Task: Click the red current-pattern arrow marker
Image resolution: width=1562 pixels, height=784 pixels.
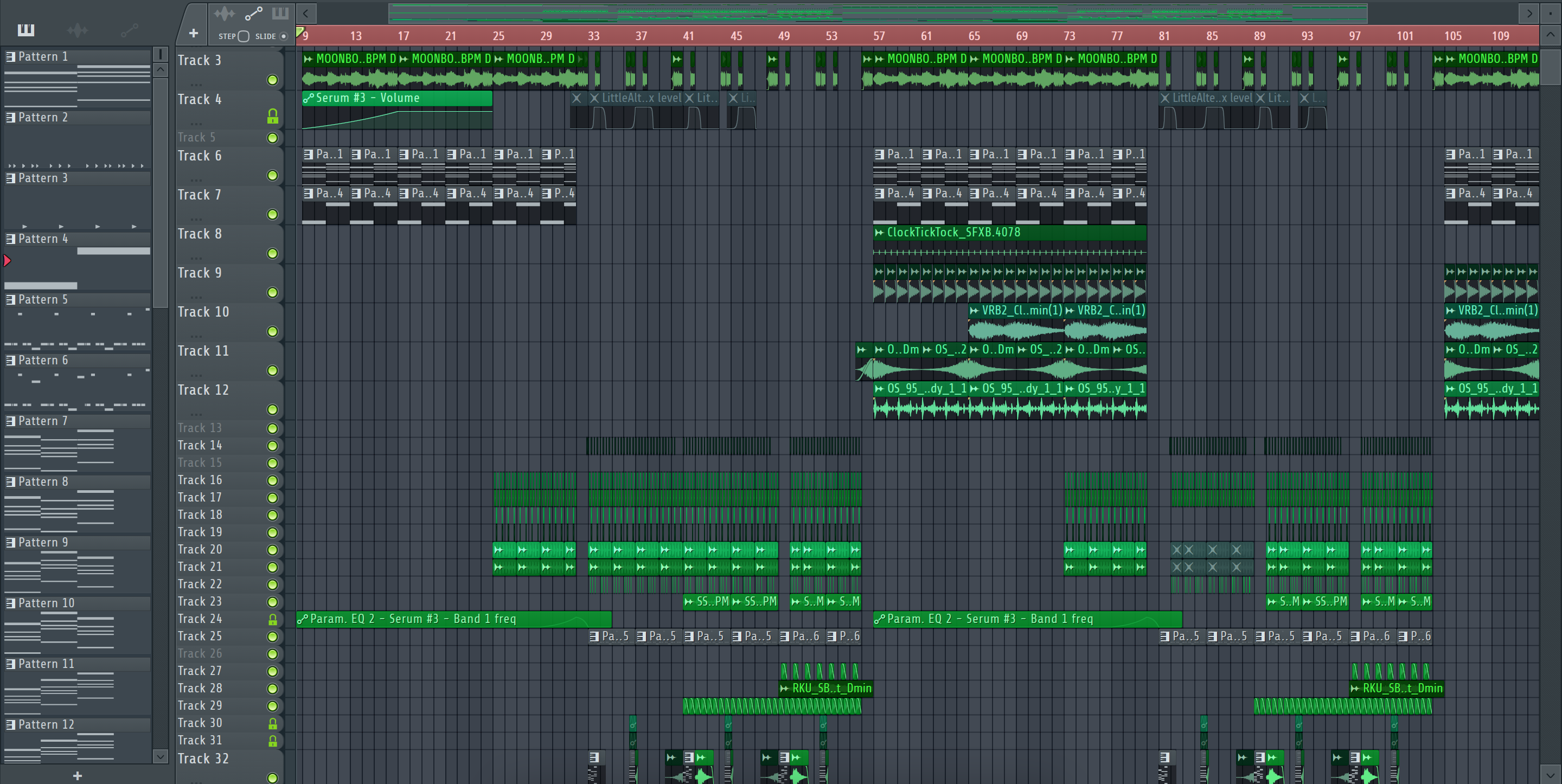Action: [x=7, y=261]
